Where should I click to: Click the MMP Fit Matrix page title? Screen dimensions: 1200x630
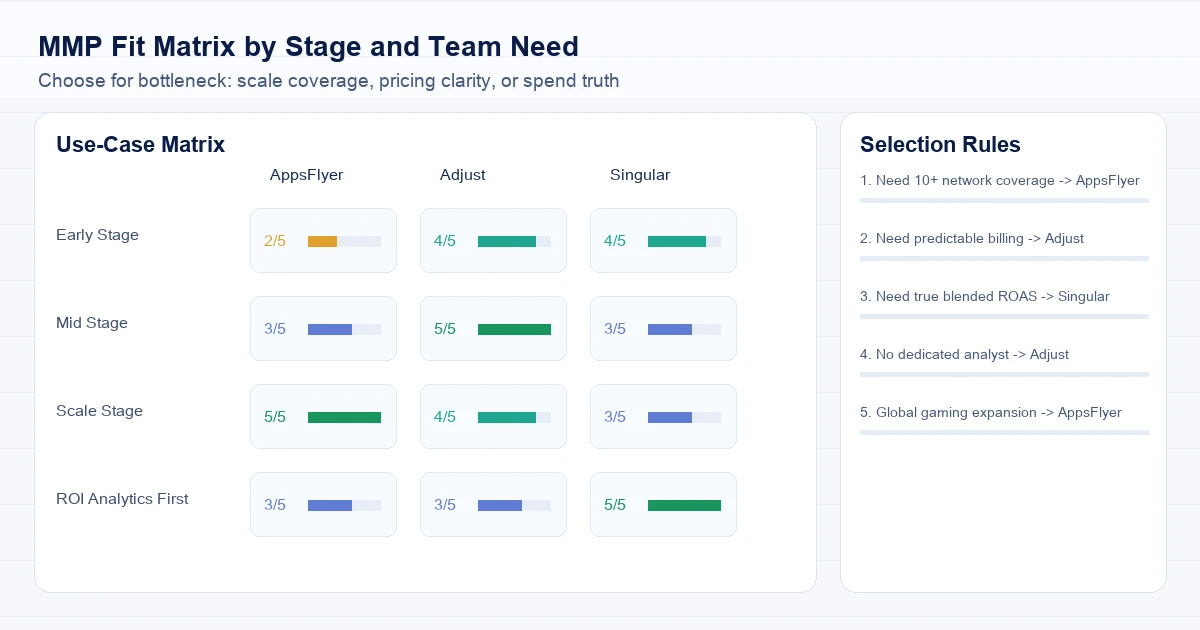(x=308, y=47)
